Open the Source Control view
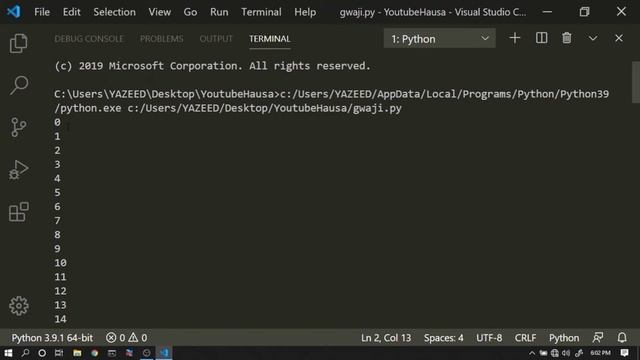Screen dimensions: 640x360 point(18,127)
